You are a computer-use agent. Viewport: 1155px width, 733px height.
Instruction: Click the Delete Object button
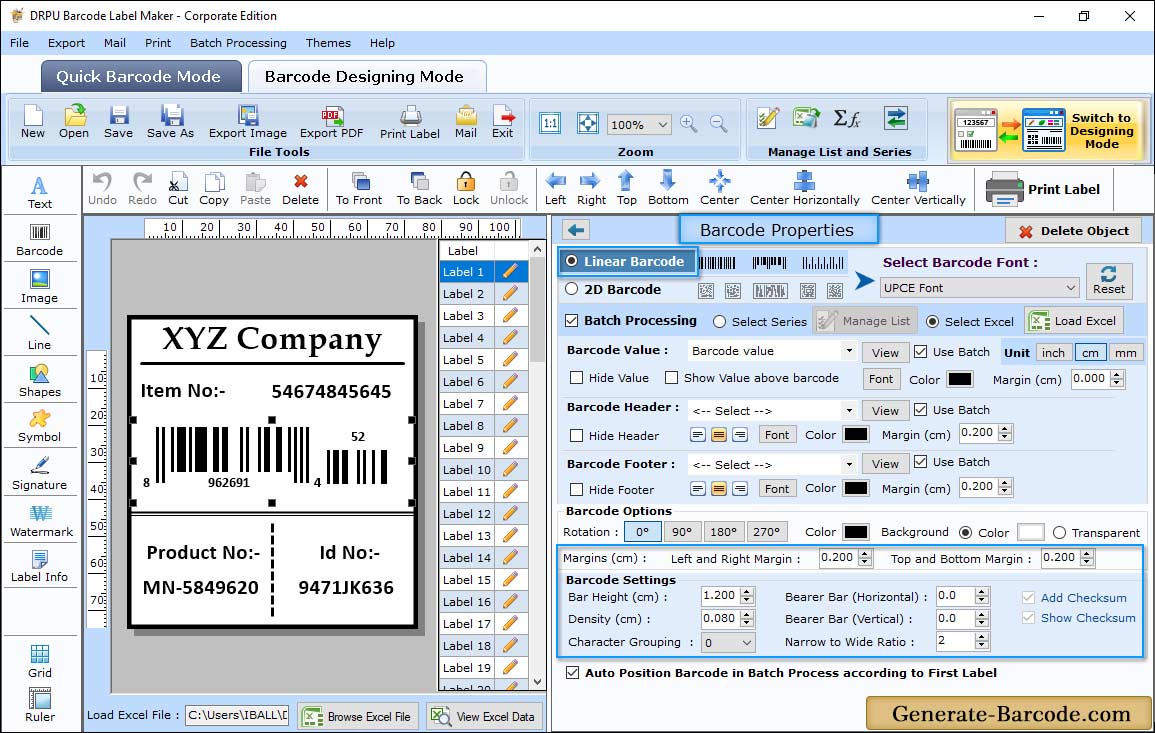(x=1073, y=231)
